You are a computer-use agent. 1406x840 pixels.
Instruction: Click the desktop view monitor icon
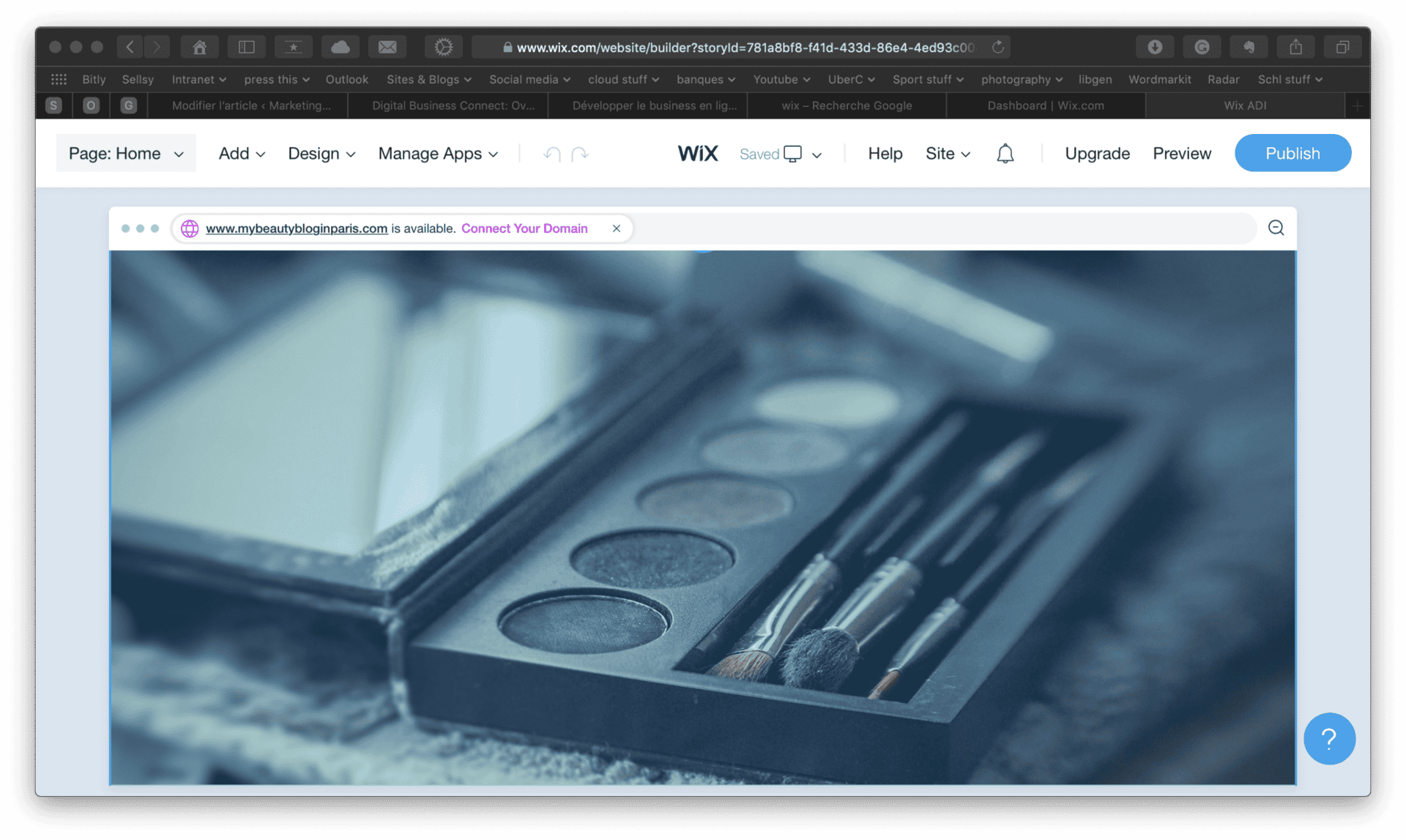click(x=792, y=154)
